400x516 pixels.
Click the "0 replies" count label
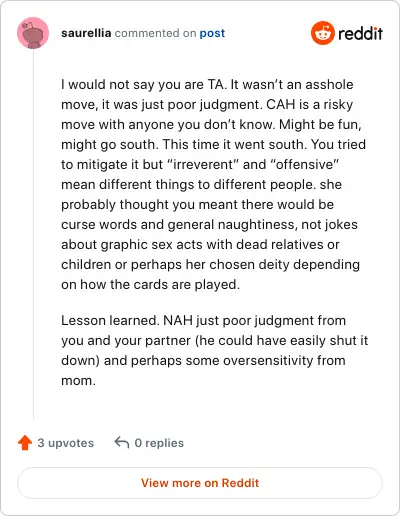pos(159,443)
